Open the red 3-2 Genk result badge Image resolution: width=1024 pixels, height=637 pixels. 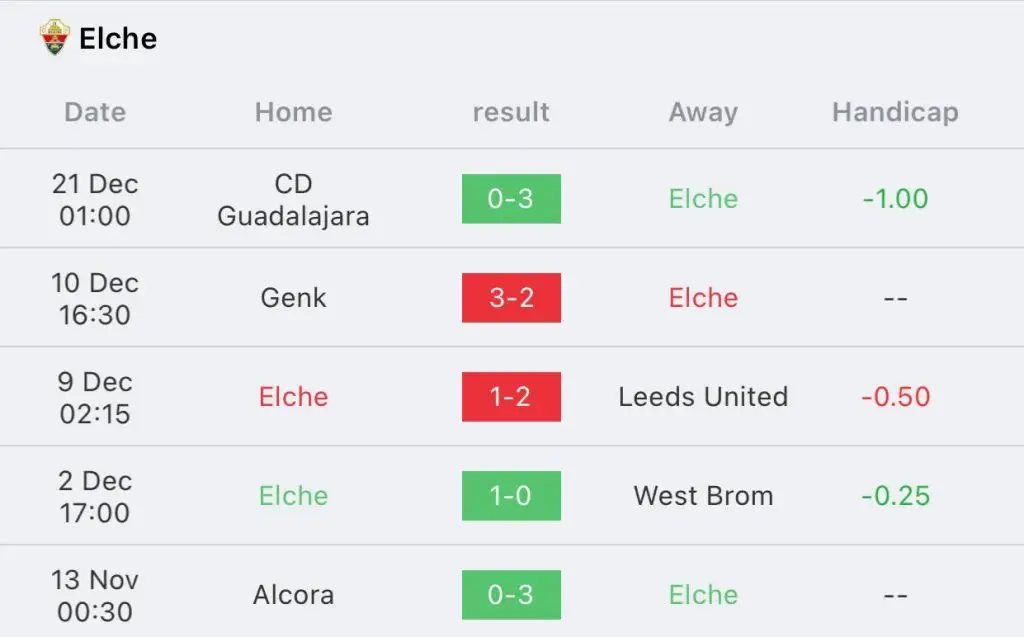coord(511,298)
